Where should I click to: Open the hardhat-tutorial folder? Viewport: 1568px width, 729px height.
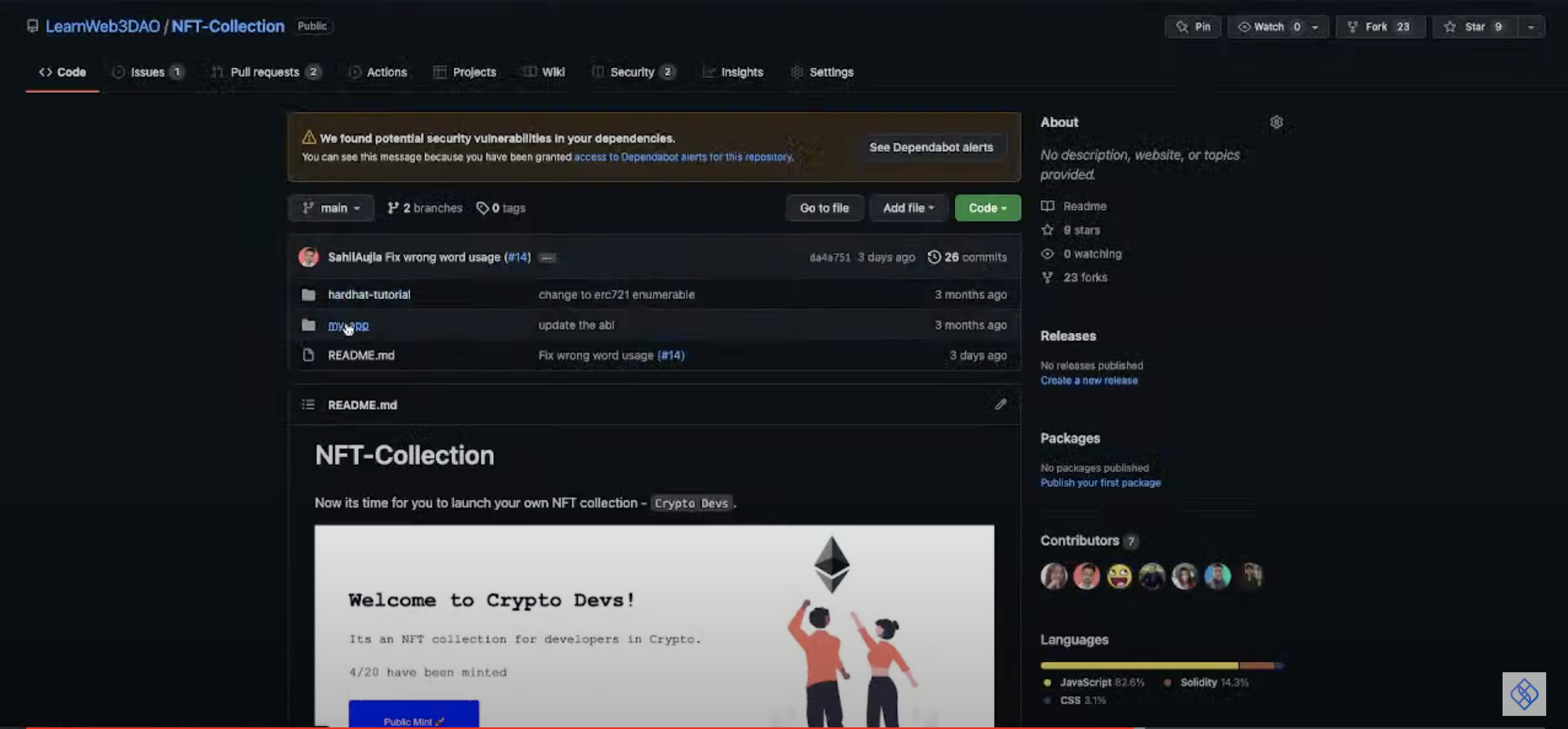tap(369, 293)
